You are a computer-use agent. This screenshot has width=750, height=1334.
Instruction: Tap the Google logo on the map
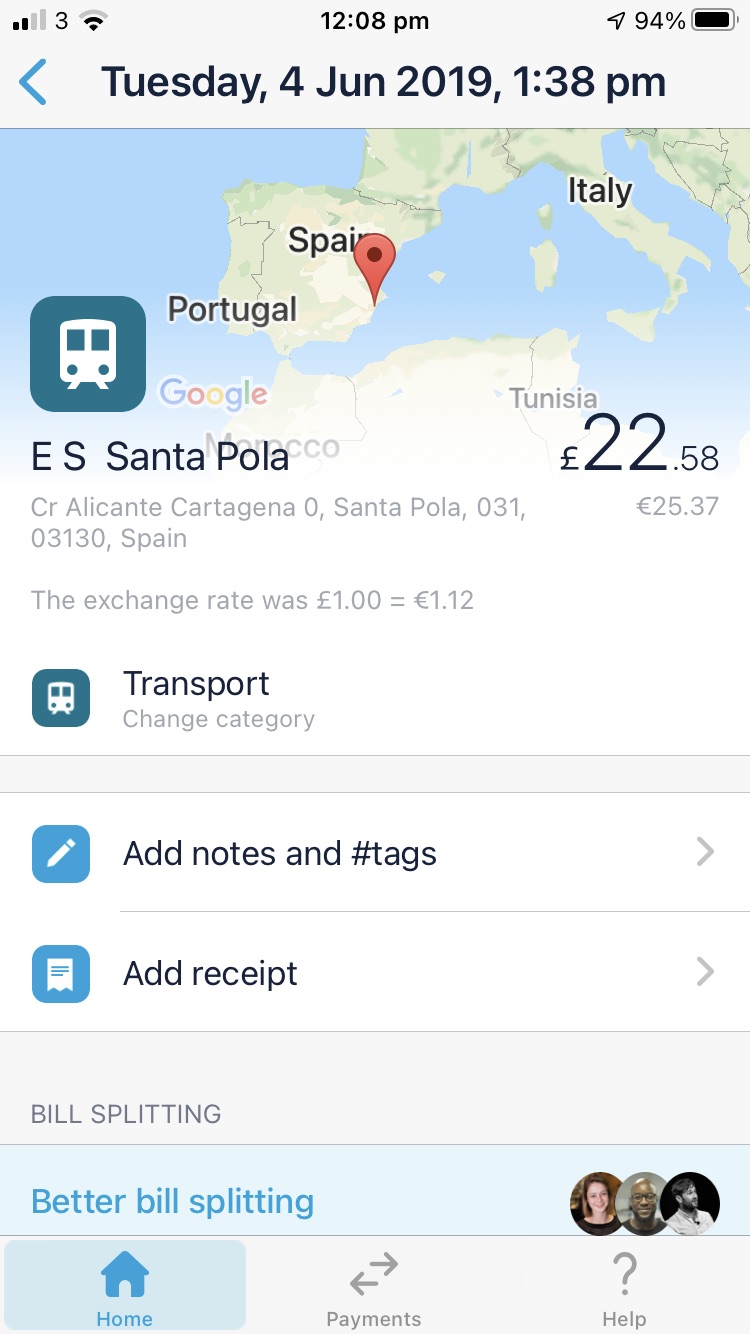[213, 393]
